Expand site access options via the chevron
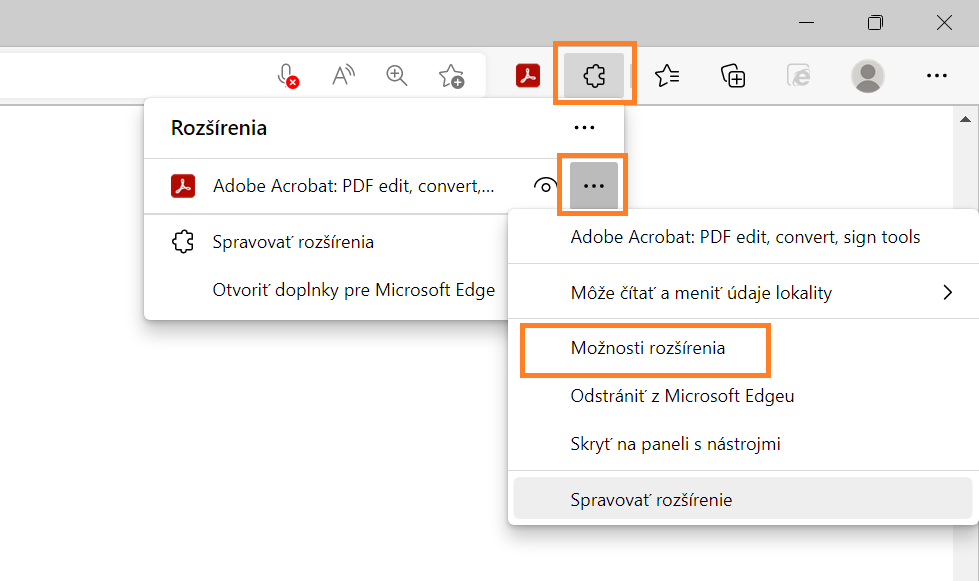The image size is (979, 581). [x=947, y=292]
